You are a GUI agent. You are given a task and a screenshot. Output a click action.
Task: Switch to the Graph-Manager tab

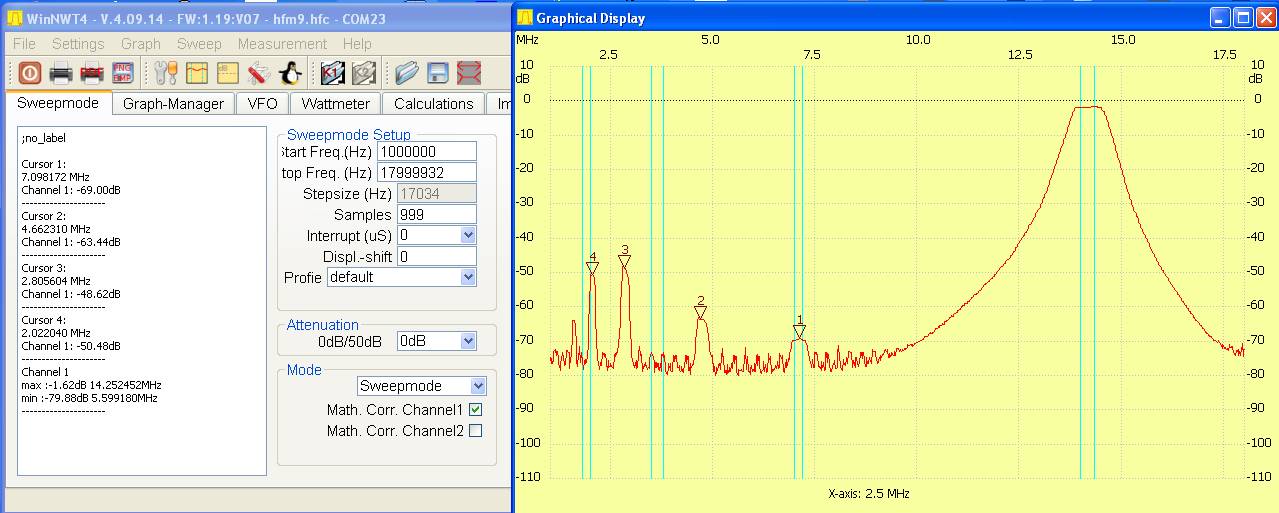click(174, 104)
